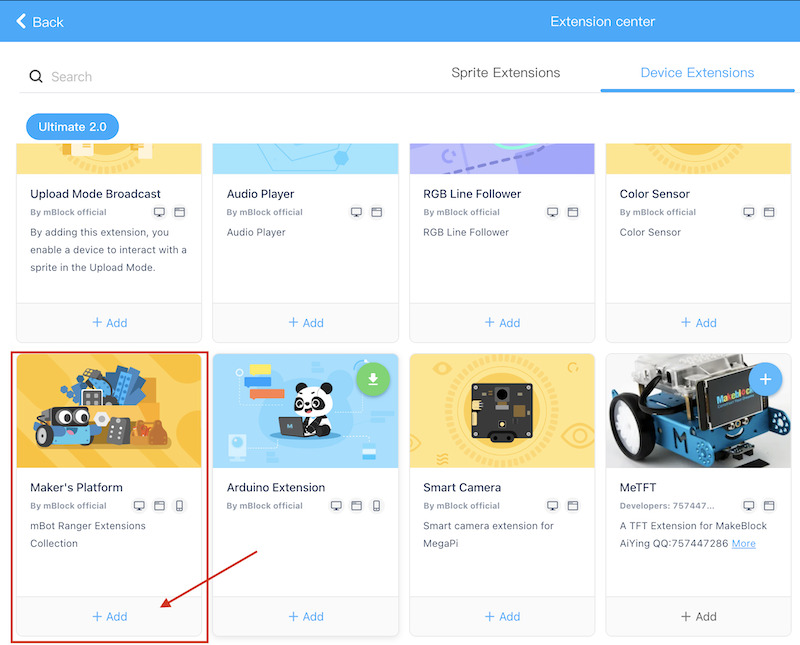Click the Maker's Platform title text
The height and width of the screenshot is (645, 800).
[x=77, y=487]
